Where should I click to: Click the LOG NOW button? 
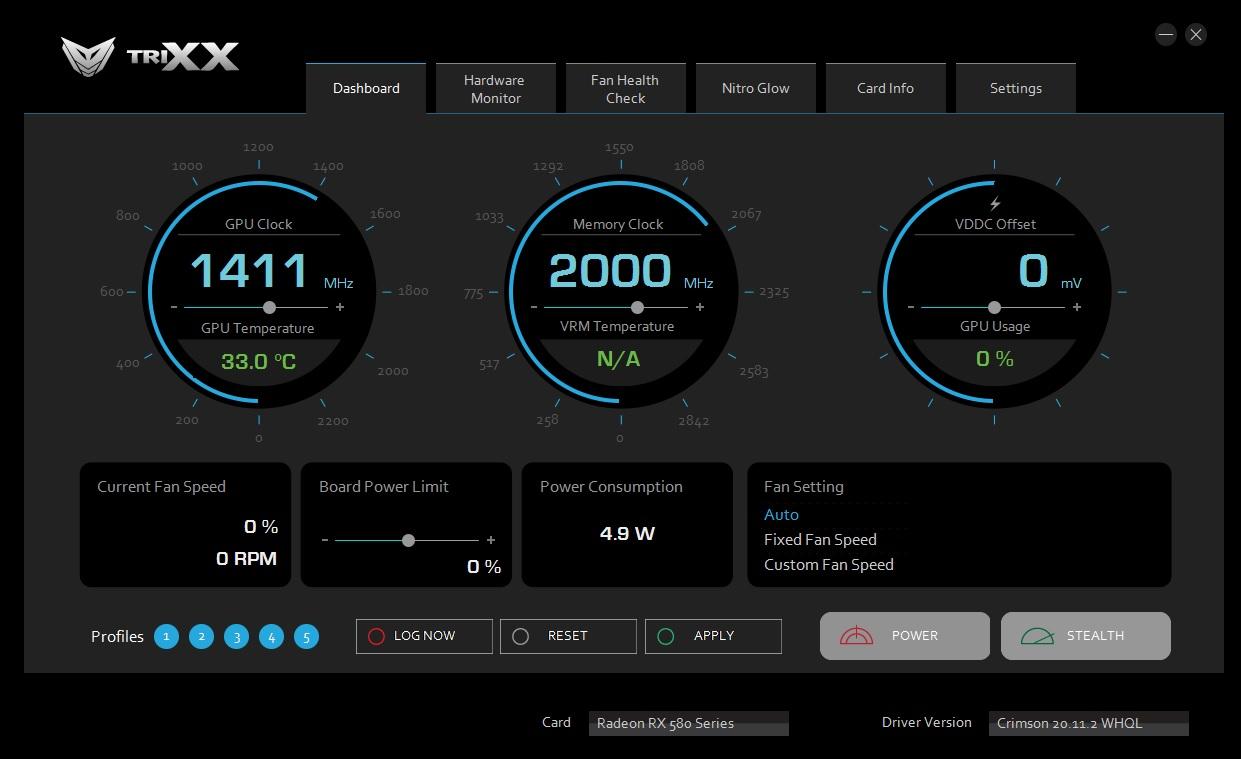coord(424,636)
